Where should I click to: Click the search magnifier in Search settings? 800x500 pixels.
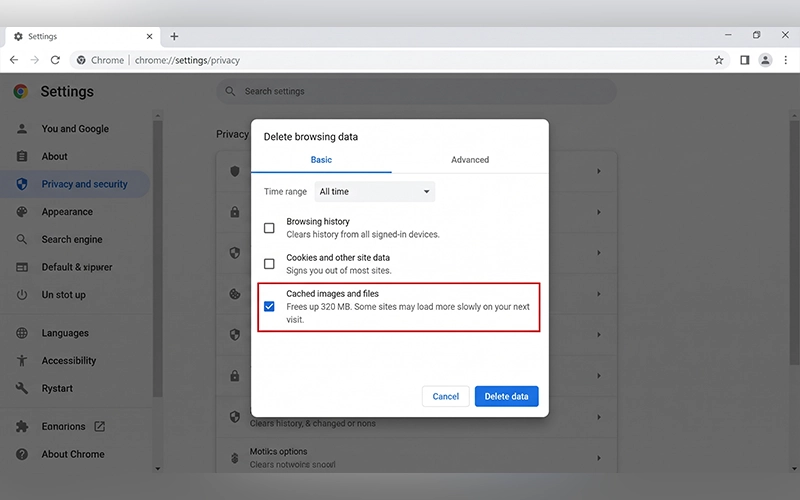pyautogui.click(x=230, y=91)
